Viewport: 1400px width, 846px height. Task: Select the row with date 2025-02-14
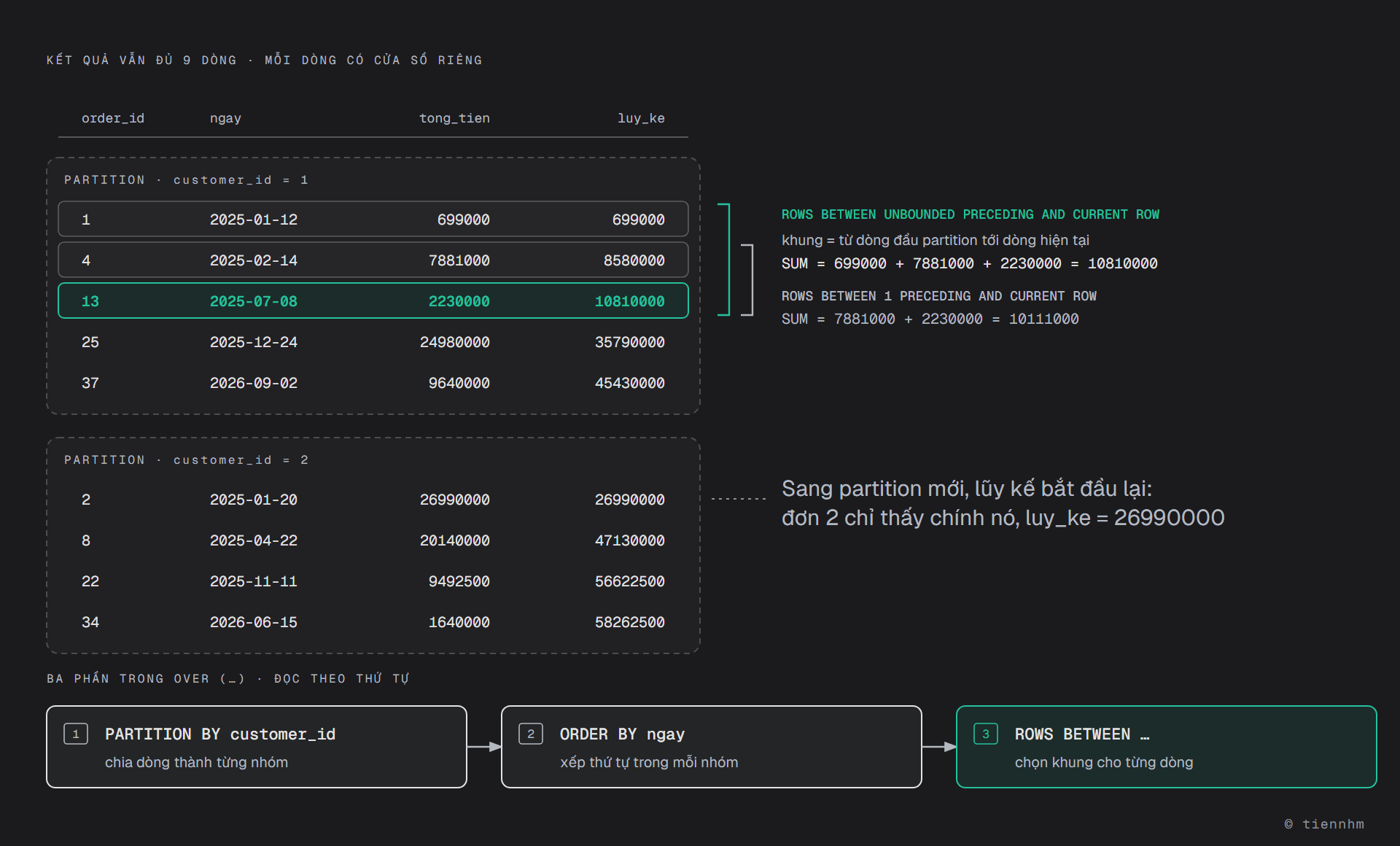tap(373, 260)
